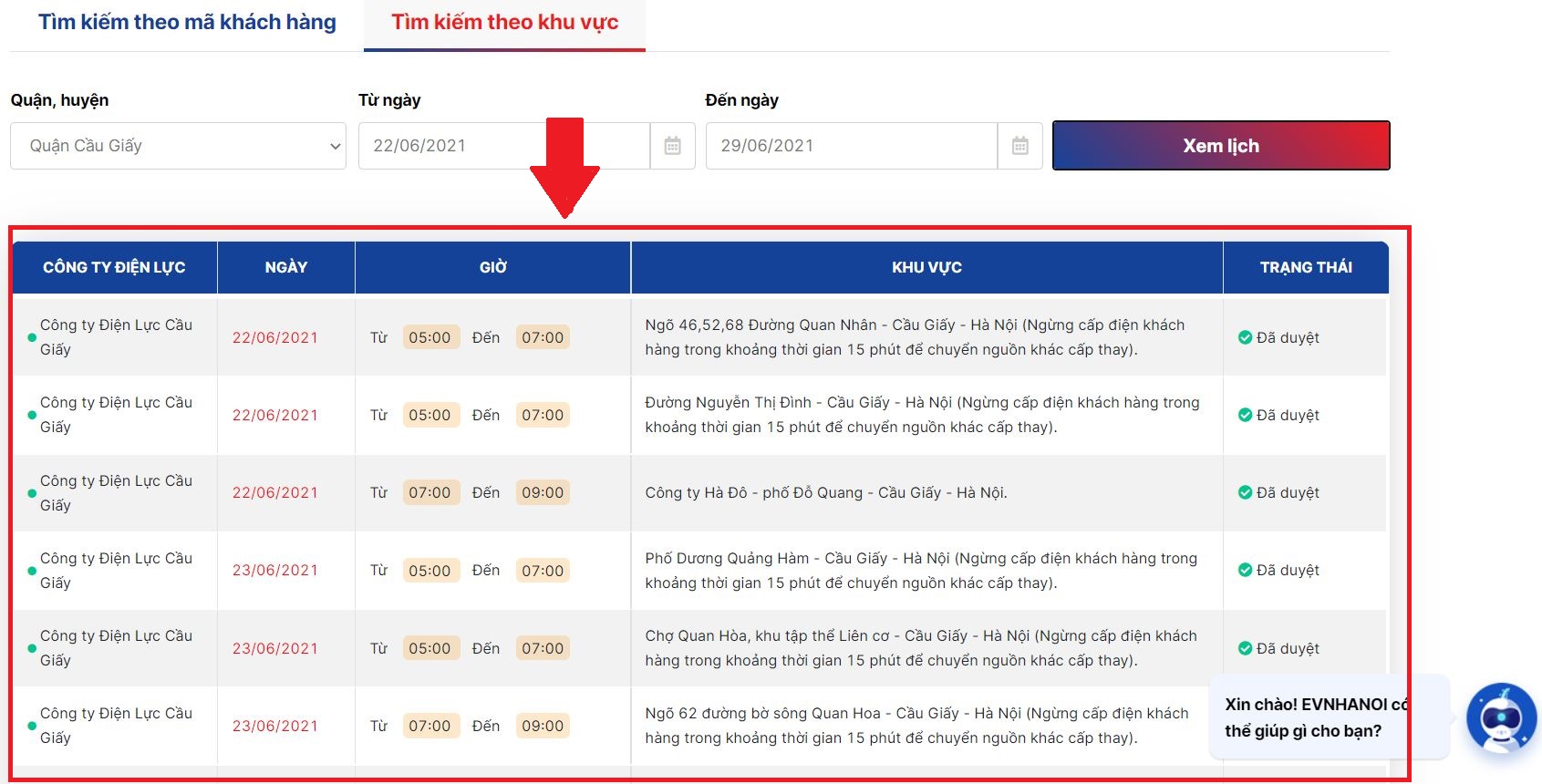Click approved check icon for Công ty Hà Đô row
This screenshot has width=1542, height=784.
click(1245, 492)
